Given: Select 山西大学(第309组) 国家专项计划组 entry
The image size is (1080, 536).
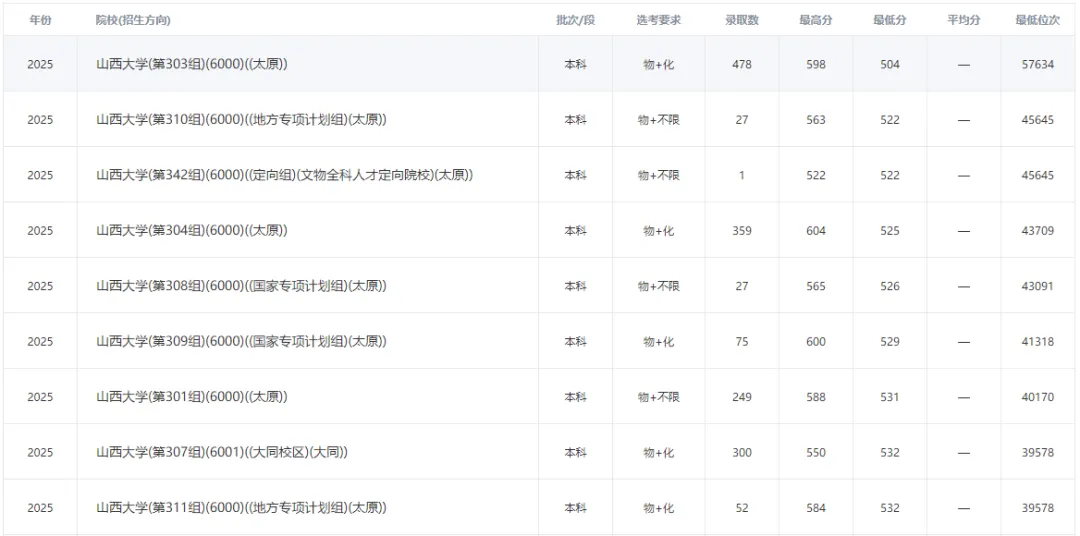Looking at the screenshot, I should [241, 342].
